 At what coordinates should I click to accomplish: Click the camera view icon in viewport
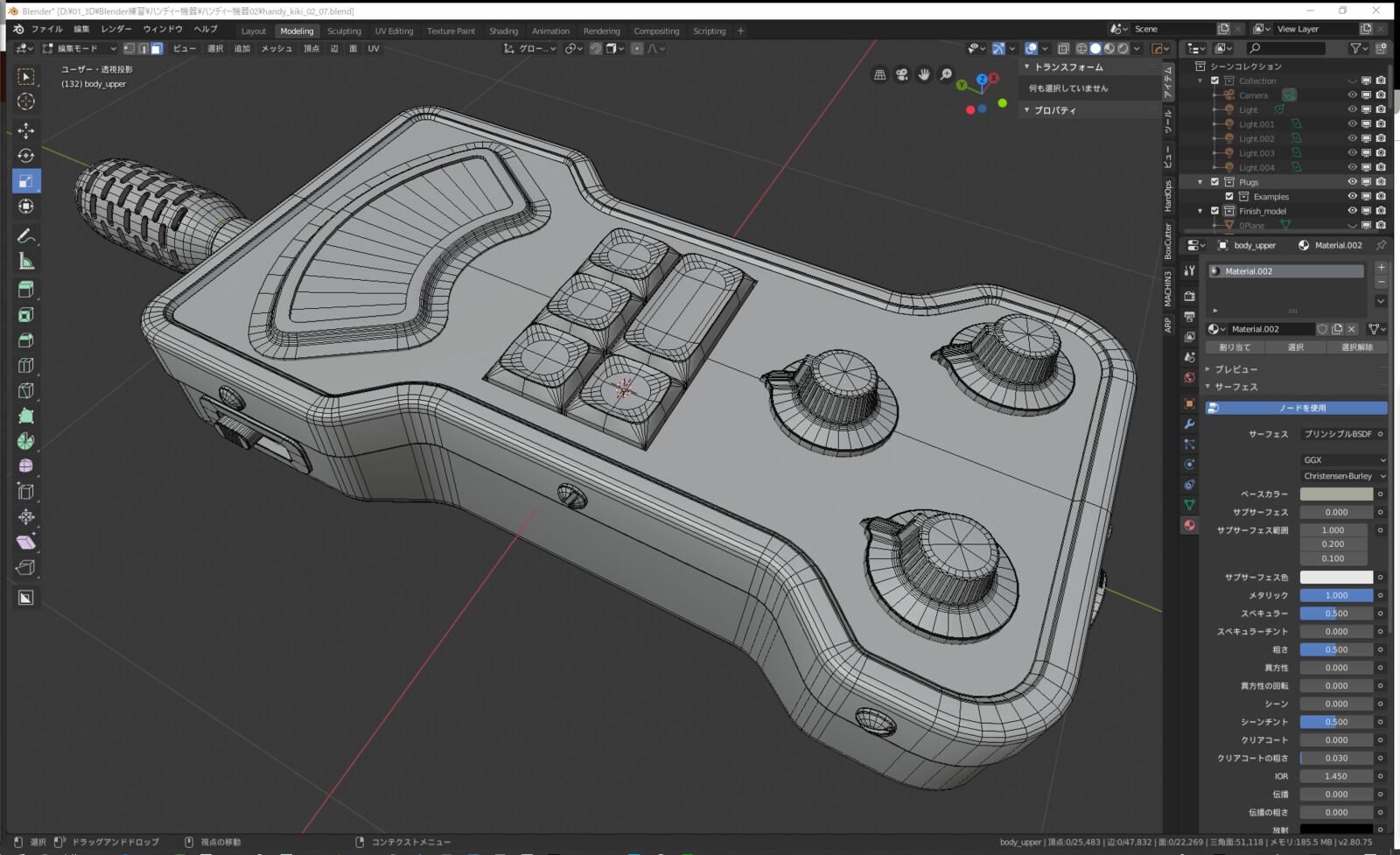(902, 75)
